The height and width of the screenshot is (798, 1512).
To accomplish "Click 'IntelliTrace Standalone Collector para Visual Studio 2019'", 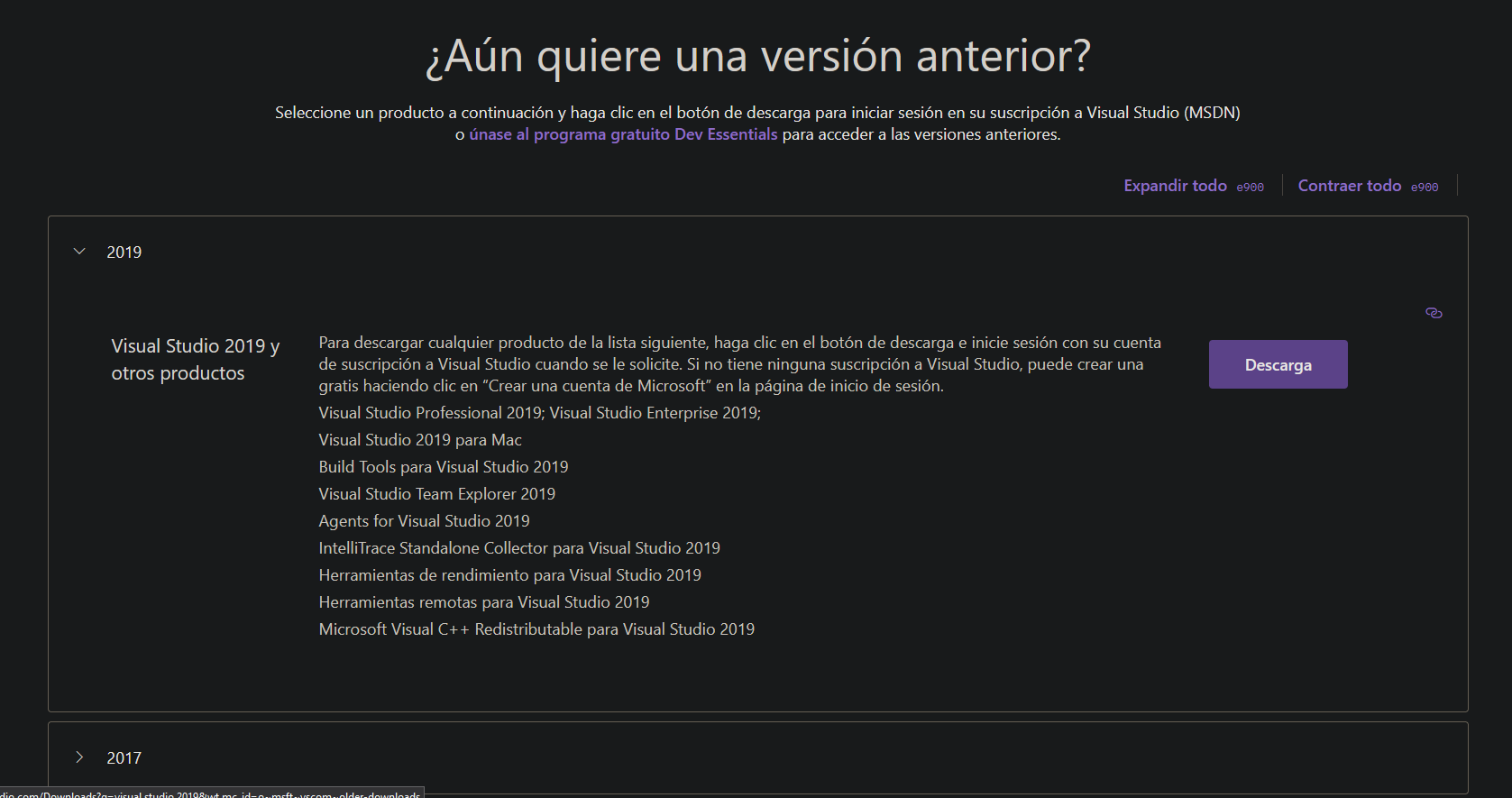I will pos(519,548).
